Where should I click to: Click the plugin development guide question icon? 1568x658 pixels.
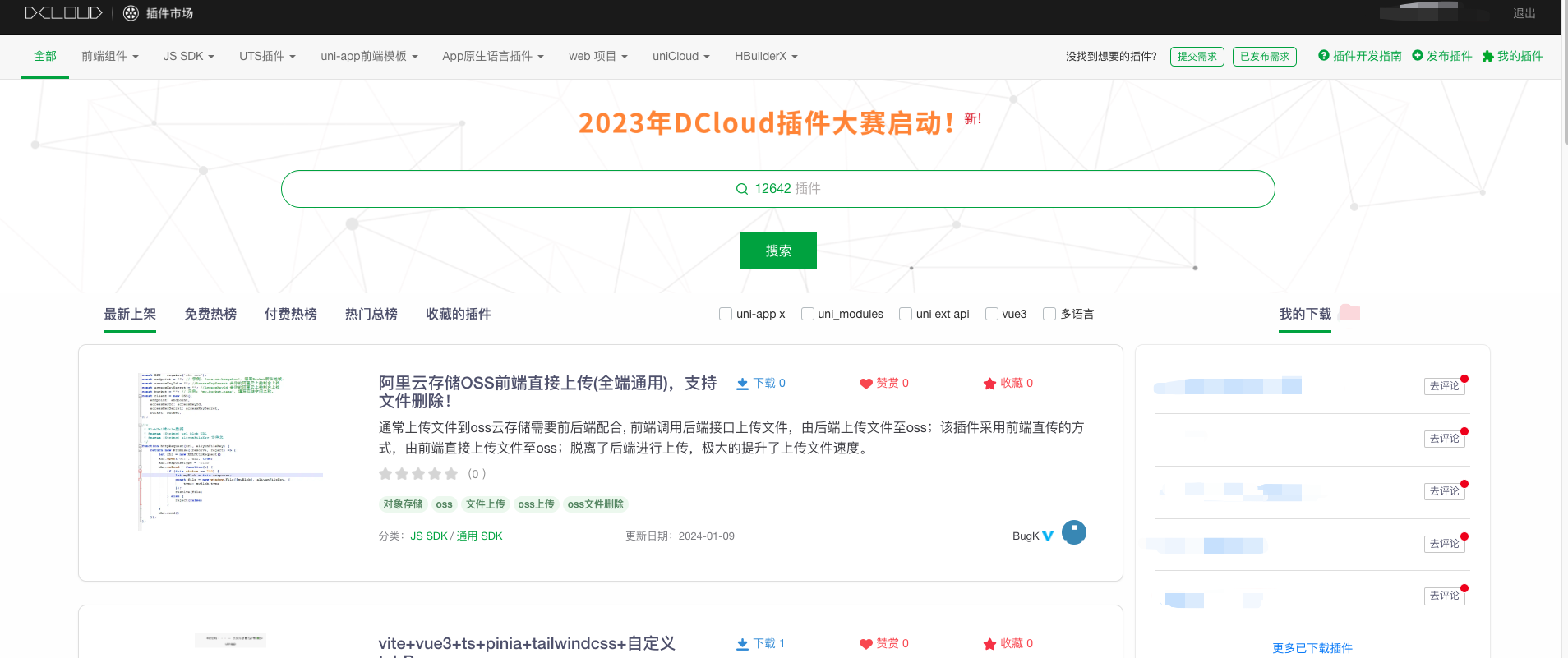(x=1324, y=56)
